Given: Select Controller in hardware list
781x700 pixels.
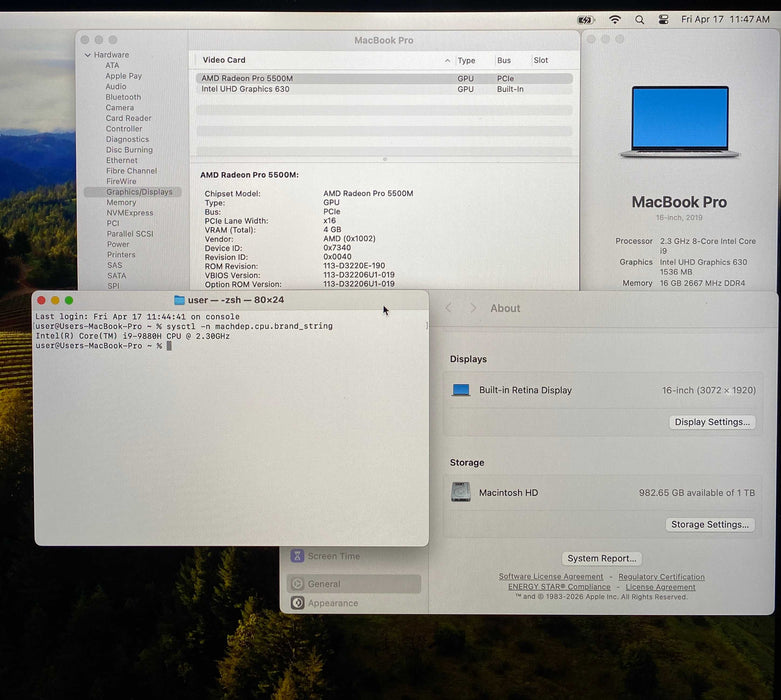Looking at the screenshot, I should 124,129.
